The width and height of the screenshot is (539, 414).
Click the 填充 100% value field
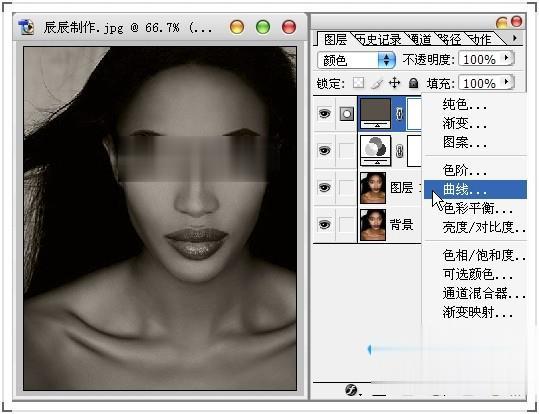click(x=480, y=83)
